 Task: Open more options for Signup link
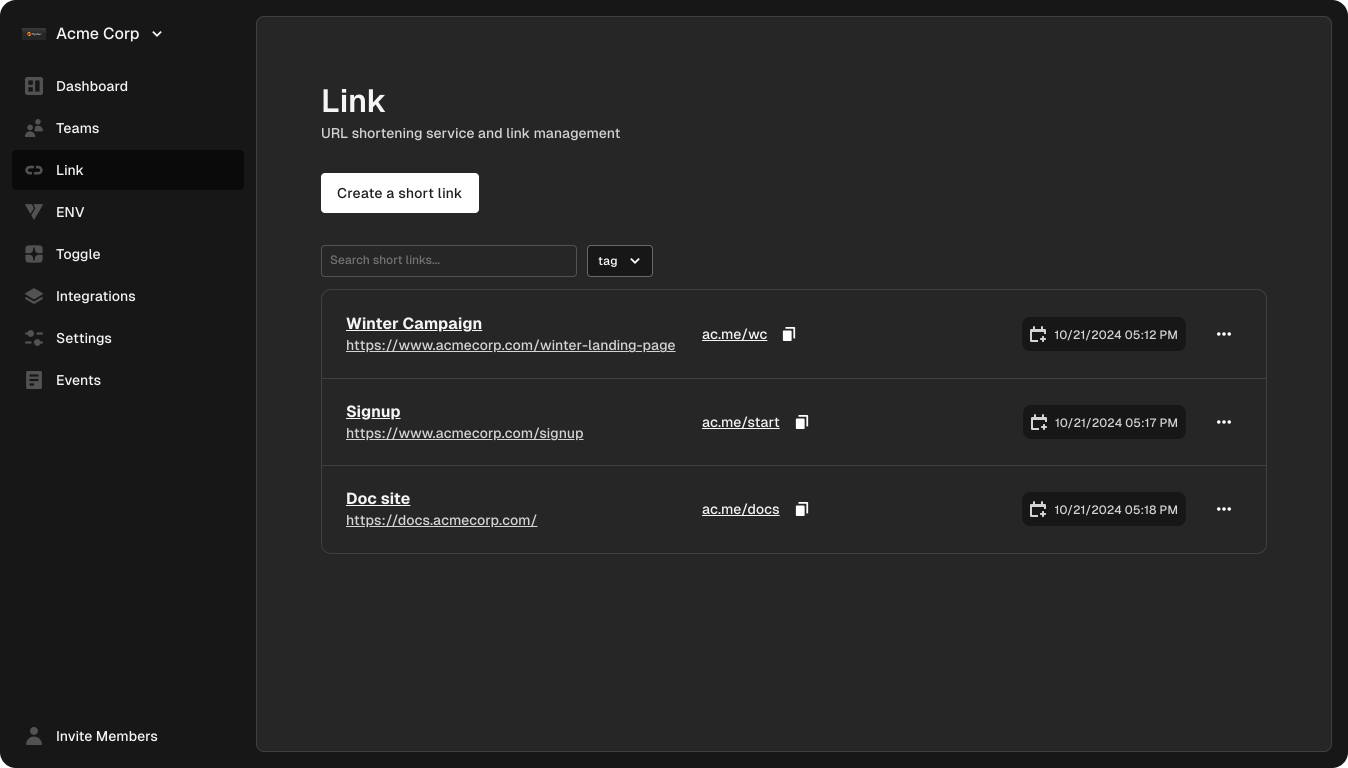point(1223,422)
